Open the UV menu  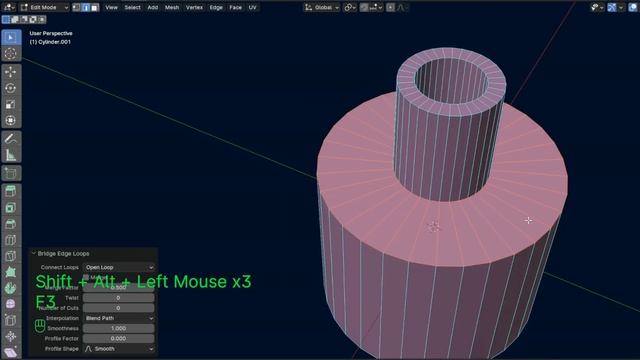pyautogui.click(x=253, y=7)
